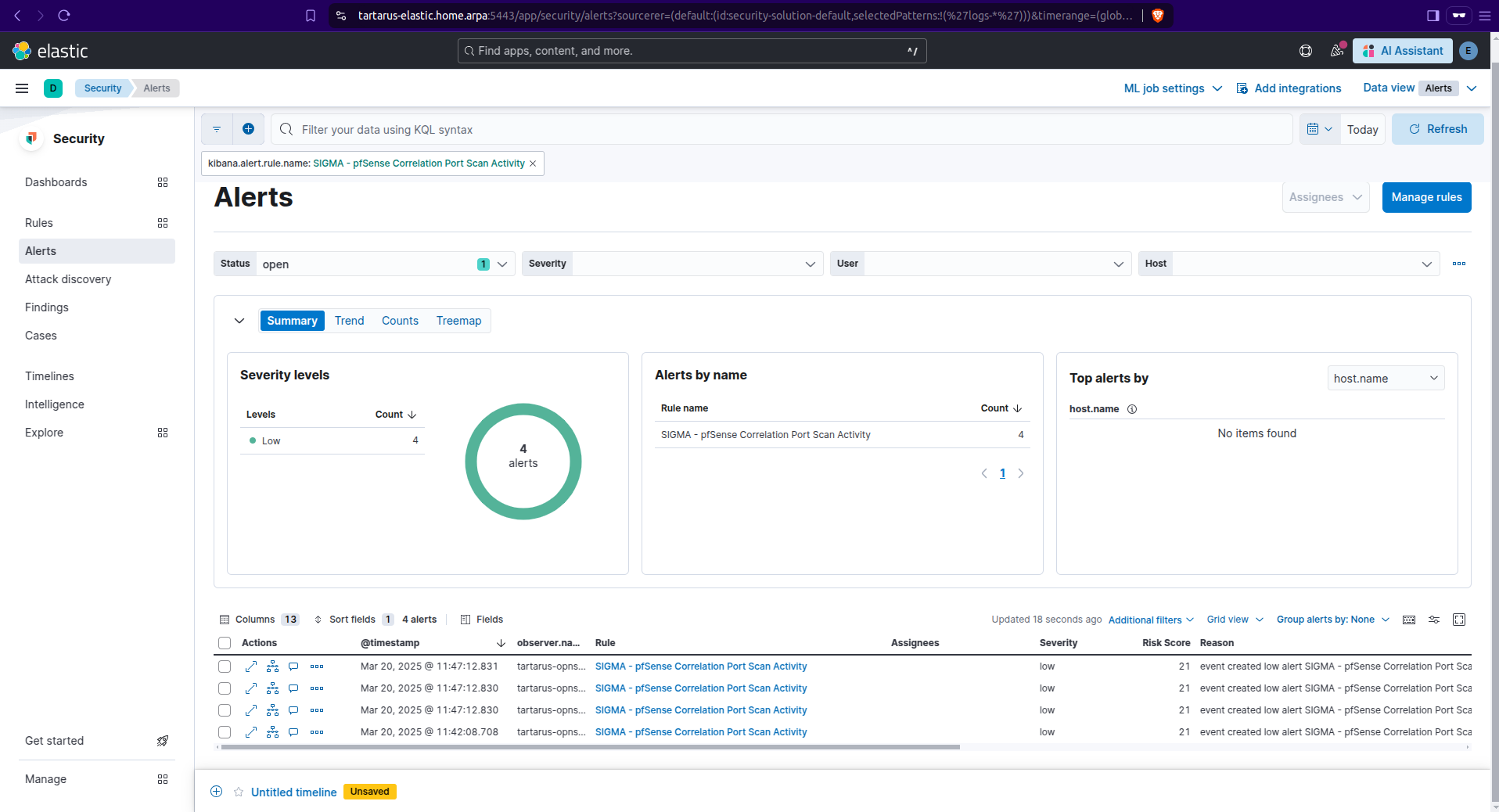
Task: Analyze event icon in second alert row
Action: (x=272, y=688)
